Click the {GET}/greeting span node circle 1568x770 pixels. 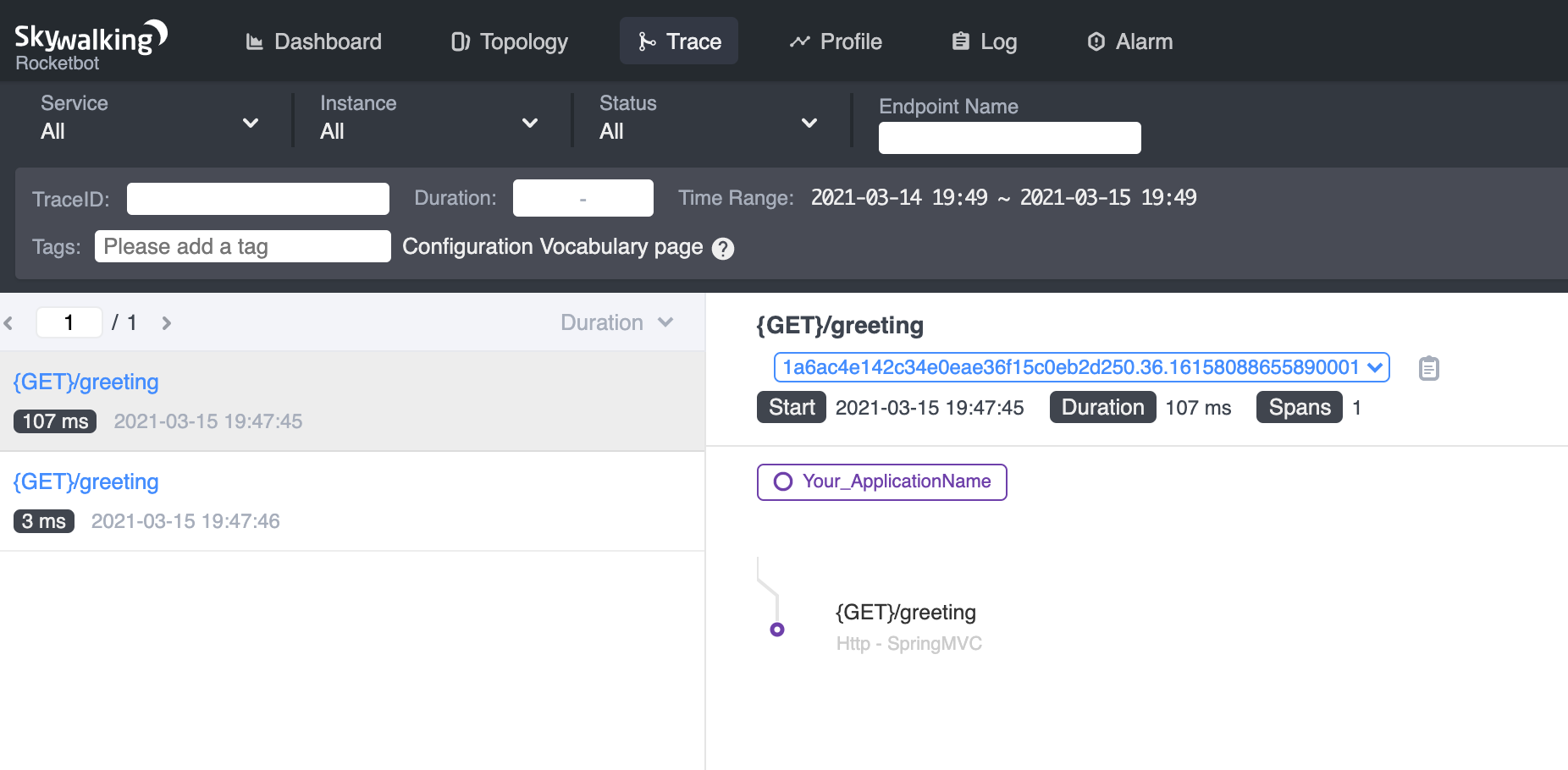click(777, 630)
